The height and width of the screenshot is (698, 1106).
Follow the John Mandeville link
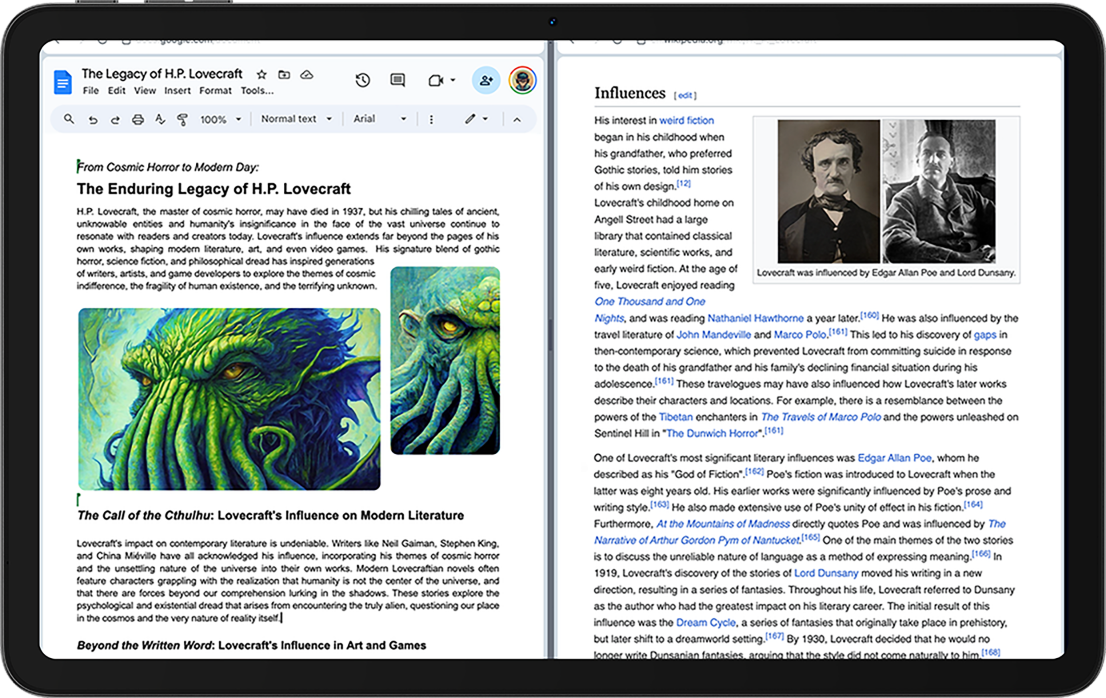(714, 335)
